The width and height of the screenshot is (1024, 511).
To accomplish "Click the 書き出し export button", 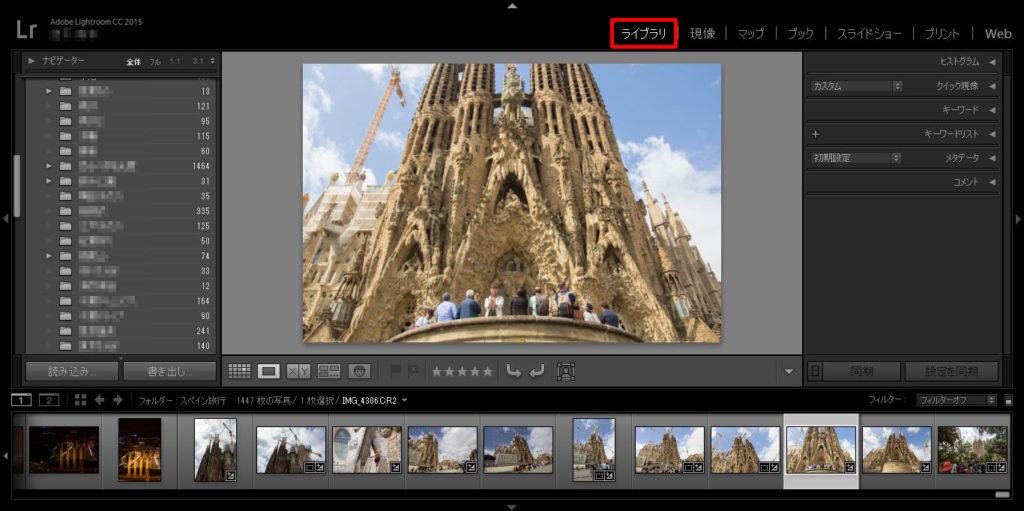I will tap(169, 371).
